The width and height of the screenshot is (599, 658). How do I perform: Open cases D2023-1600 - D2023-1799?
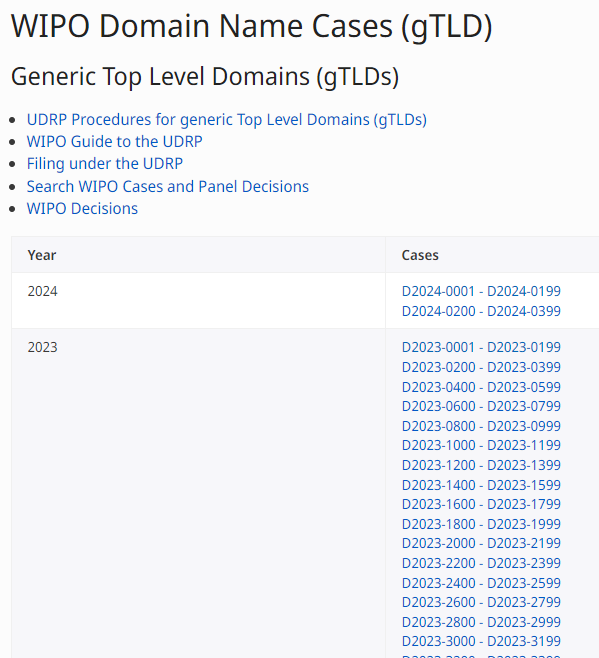click(481, 504)
